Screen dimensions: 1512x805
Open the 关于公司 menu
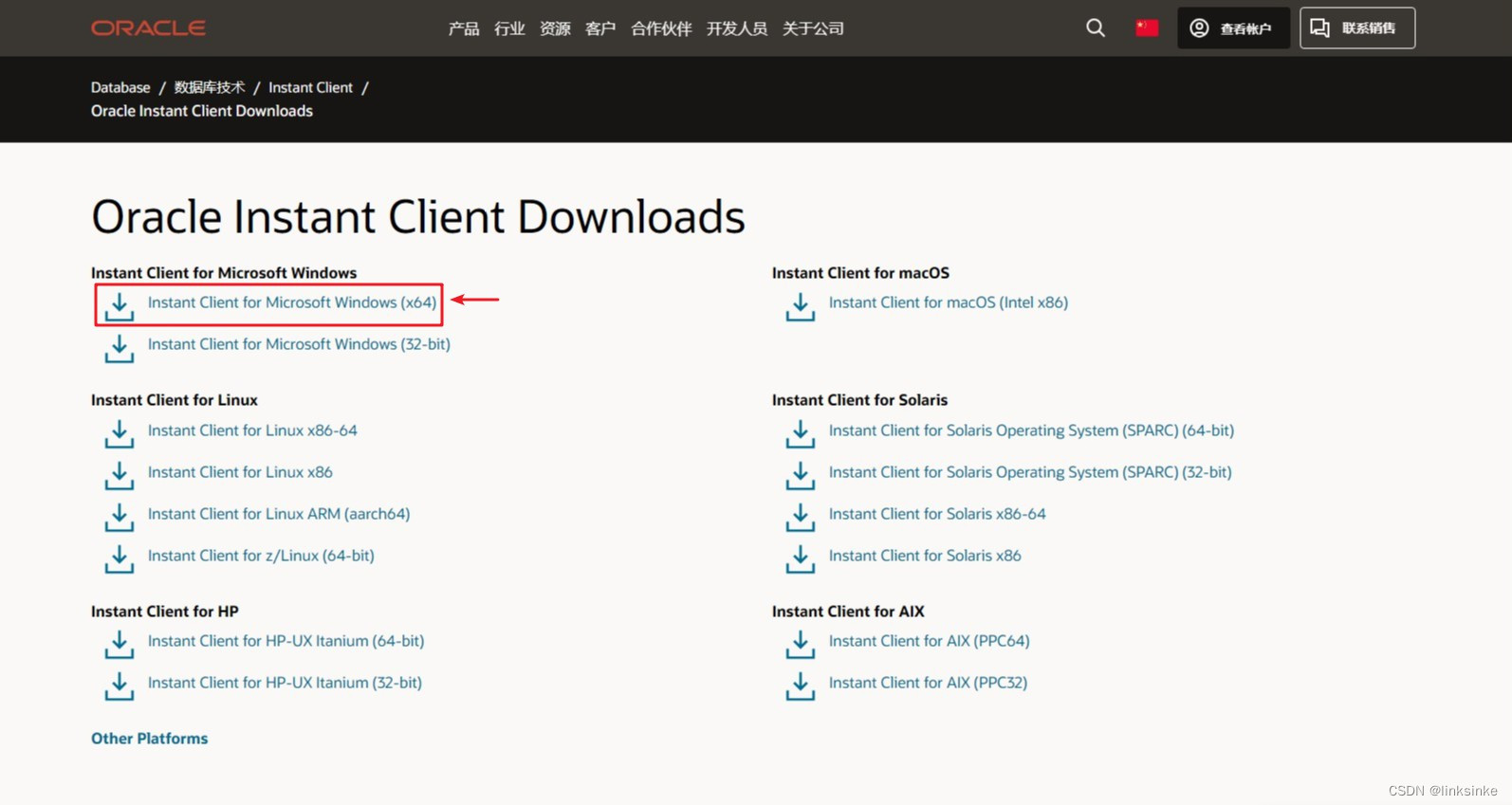(813, 28)
